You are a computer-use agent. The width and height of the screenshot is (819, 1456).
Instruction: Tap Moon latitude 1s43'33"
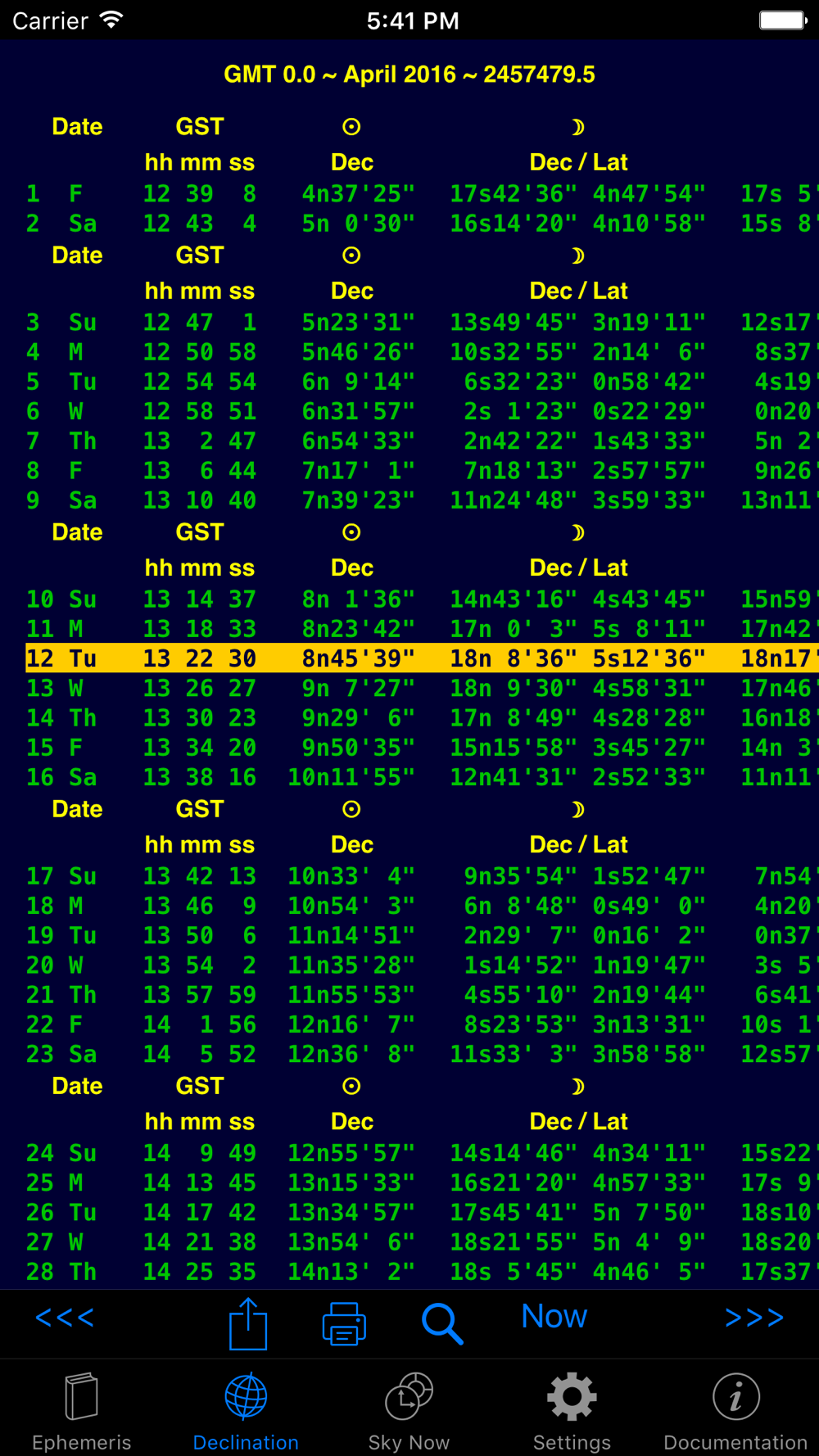tap(649, 441)
